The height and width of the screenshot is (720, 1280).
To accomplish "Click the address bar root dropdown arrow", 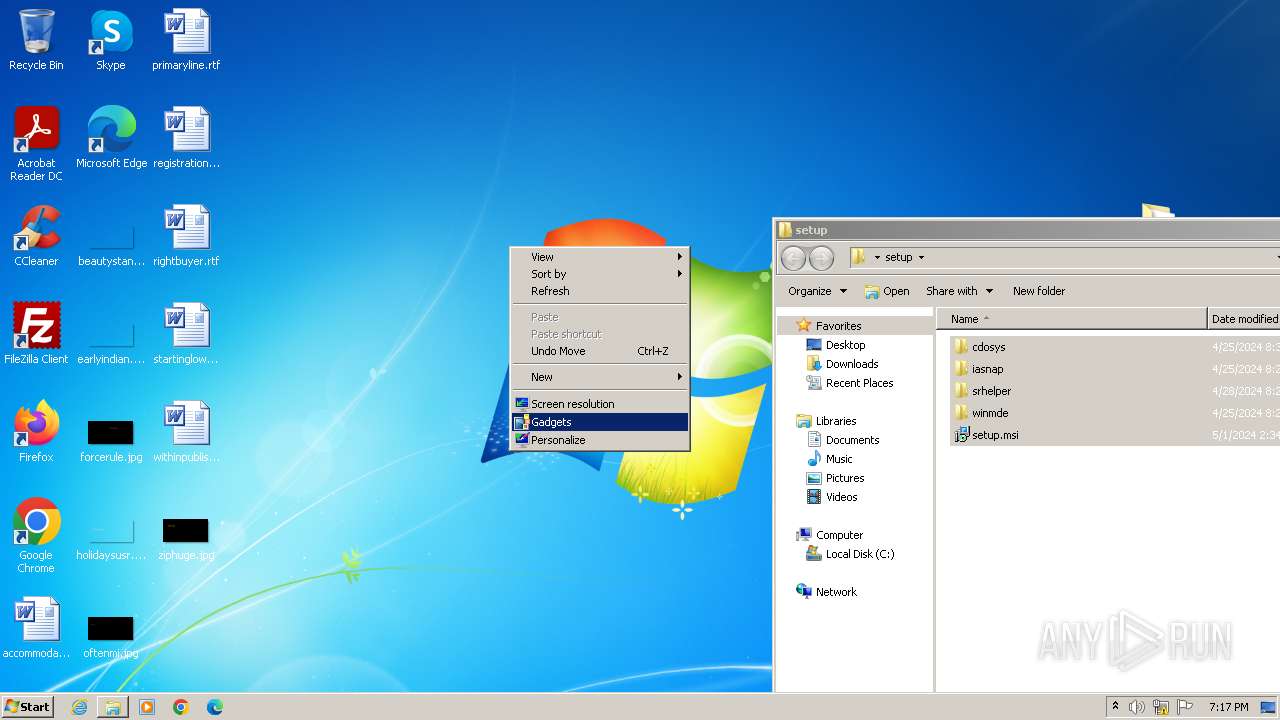I will click(877, 257).
